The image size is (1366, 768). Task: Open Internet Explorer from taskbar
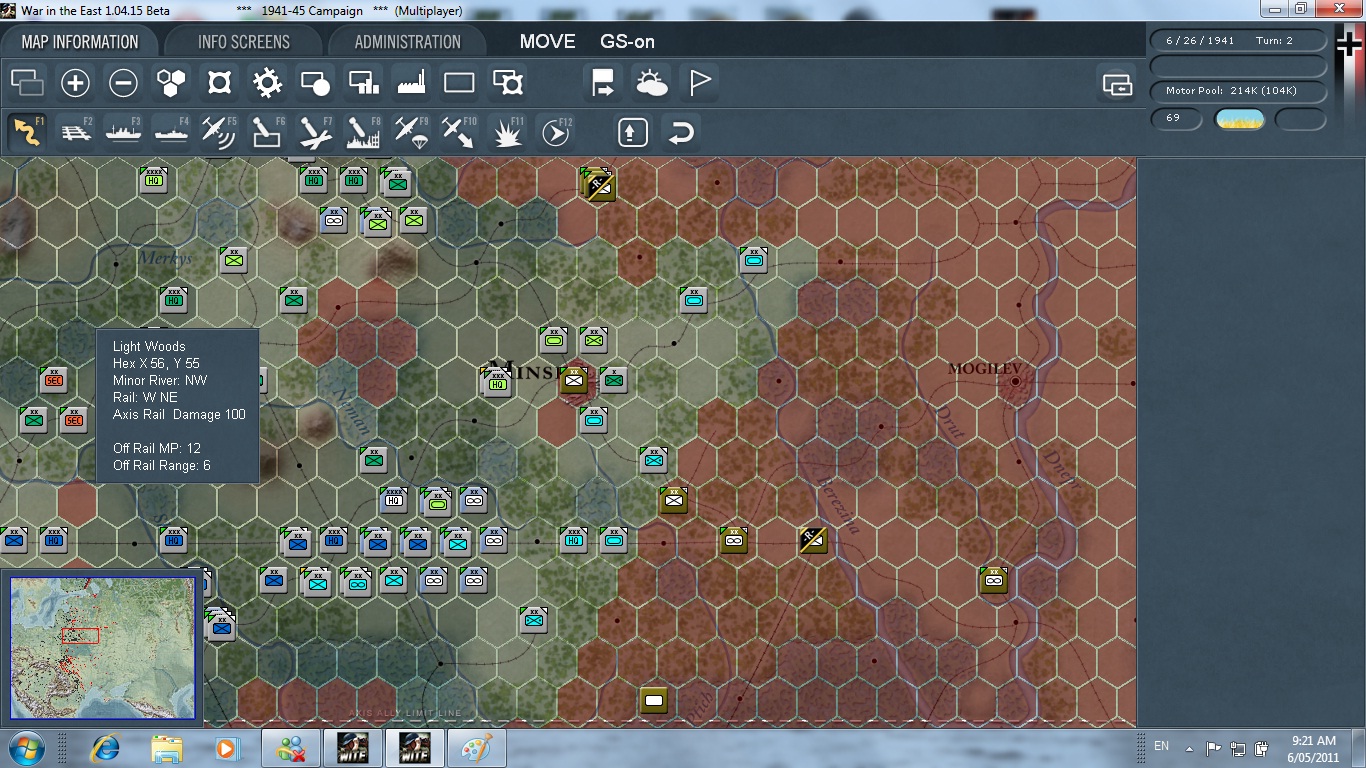click(x=105, y=748)
